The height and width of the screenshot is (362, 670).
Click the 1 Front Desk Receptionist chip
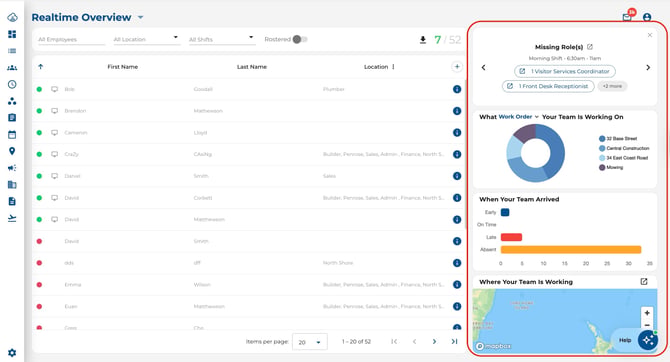click(548, 86)
